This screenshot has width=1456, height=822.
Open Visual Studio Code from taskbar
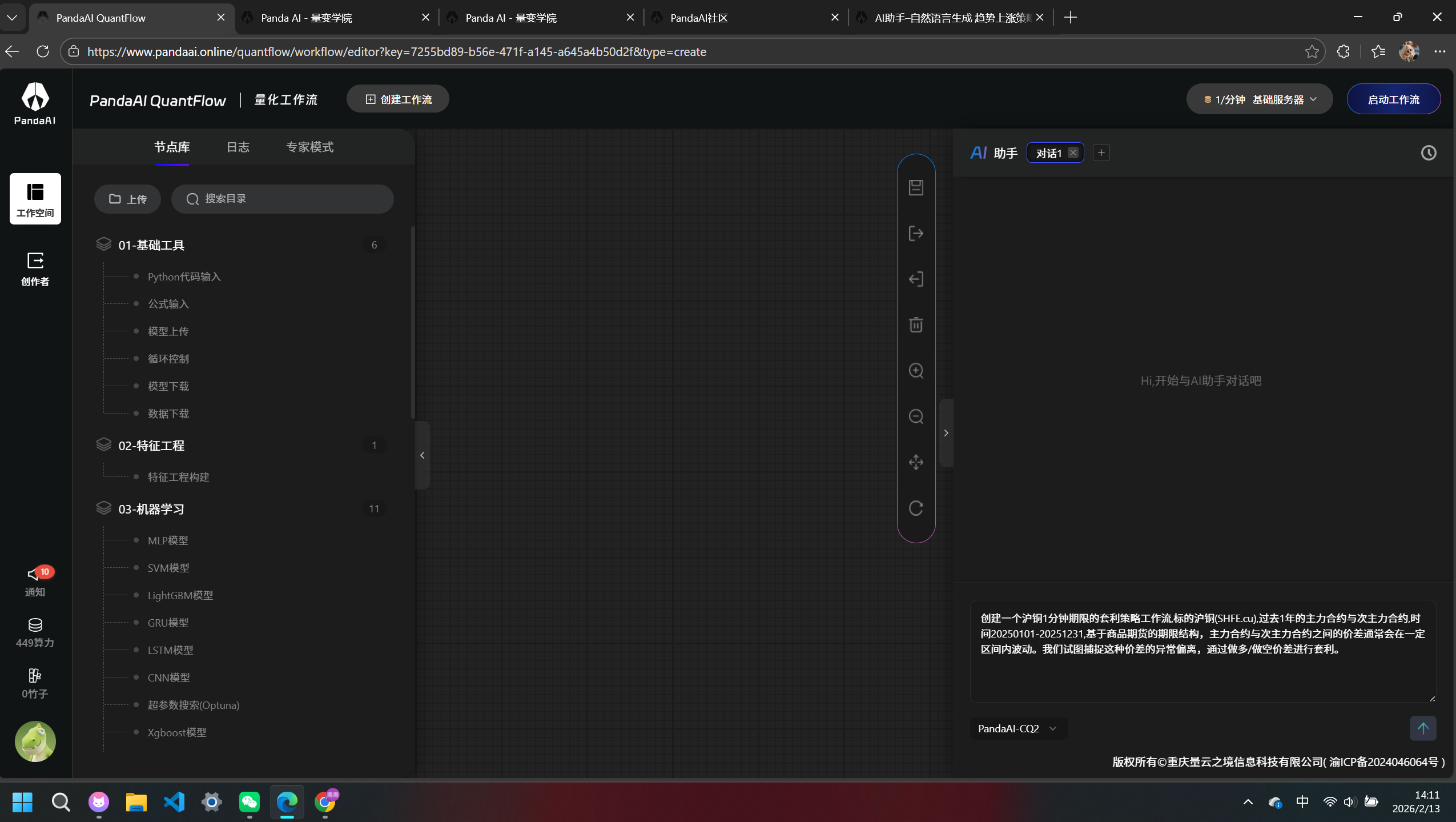174,802
